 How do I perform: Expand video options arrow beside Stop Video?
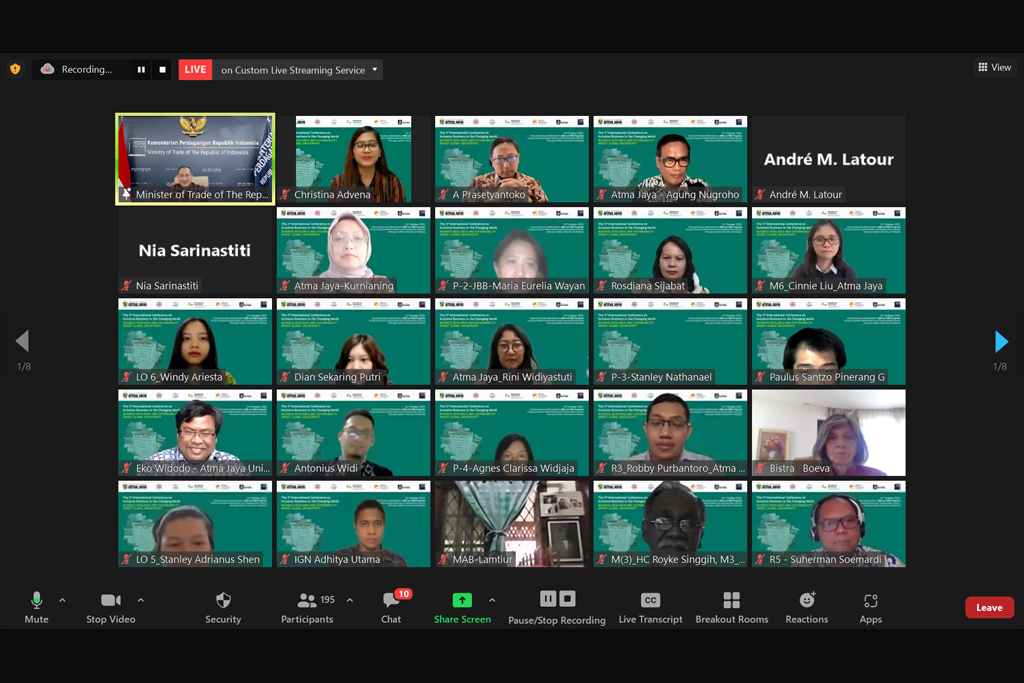[140, 600]
